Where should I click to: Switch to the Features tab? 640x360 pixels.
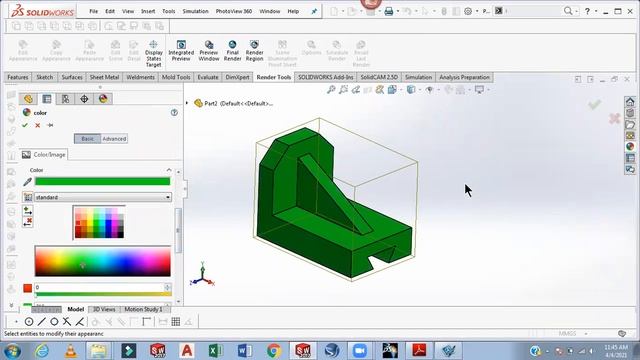pyautogui.click(x=18, y=77)
